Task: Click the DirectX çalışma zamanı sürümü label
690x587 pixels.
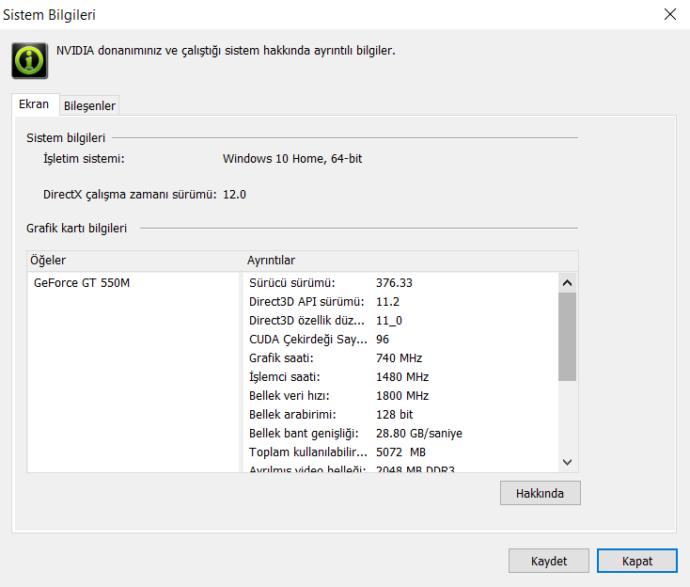Action: coord(129,194)
